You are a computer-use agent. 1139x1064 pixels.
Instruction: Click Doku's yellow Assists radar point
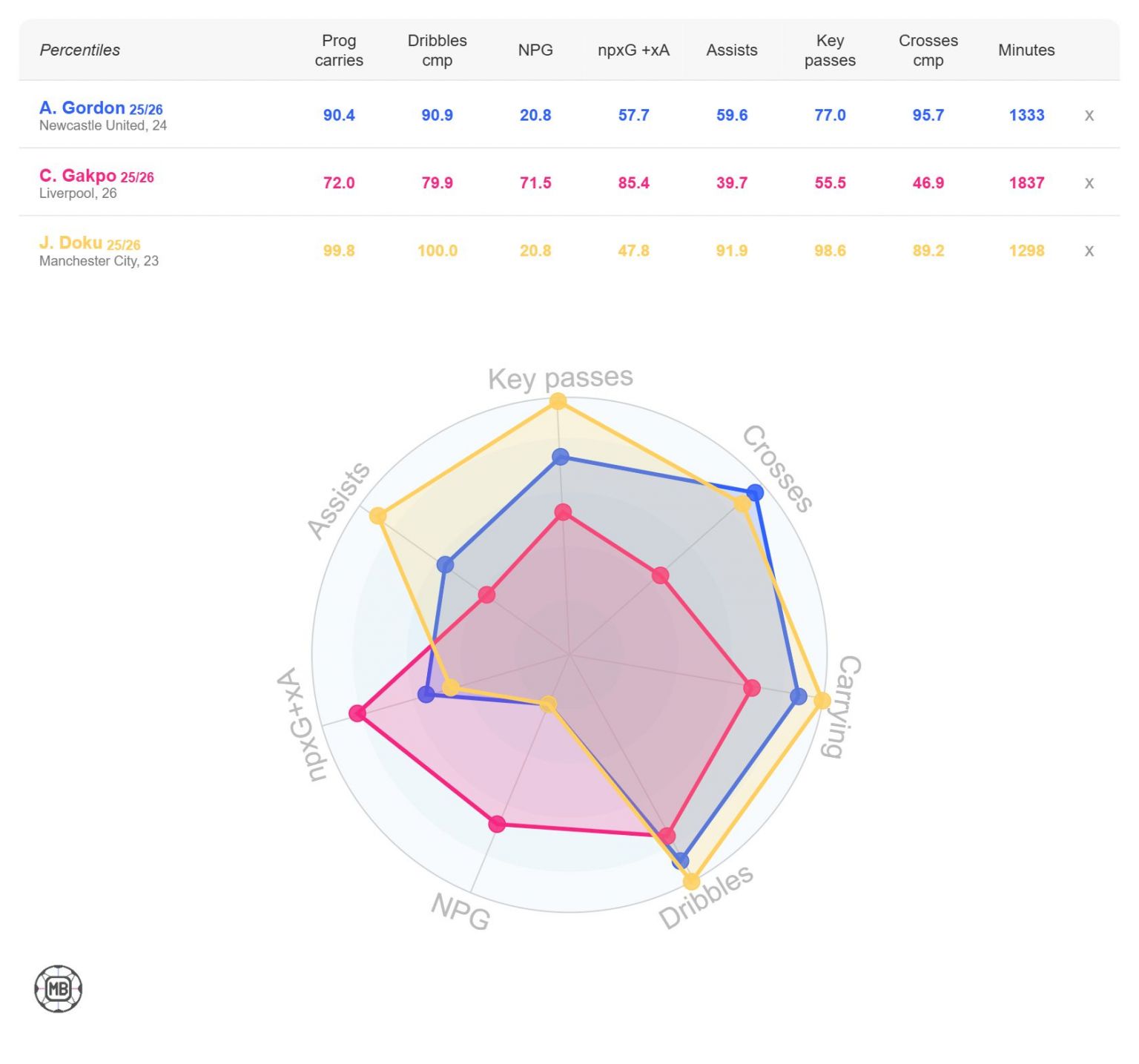point(378,515)
